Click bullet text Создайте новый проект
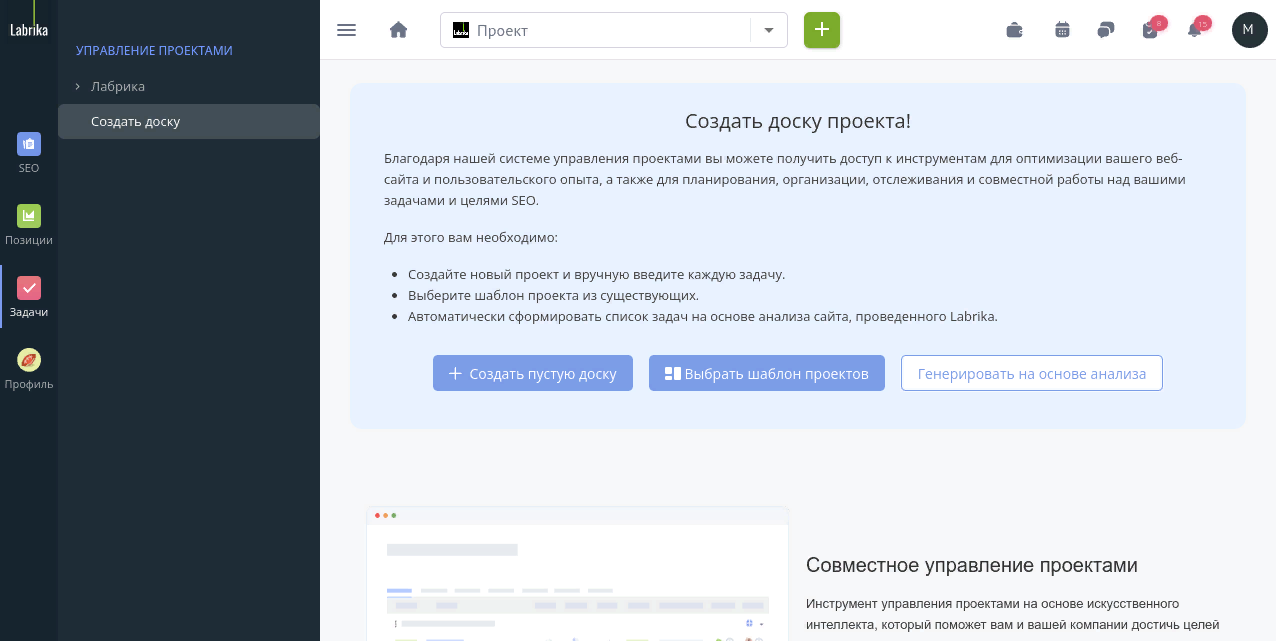Screen dimensions: 1276x641 [597, 274]
